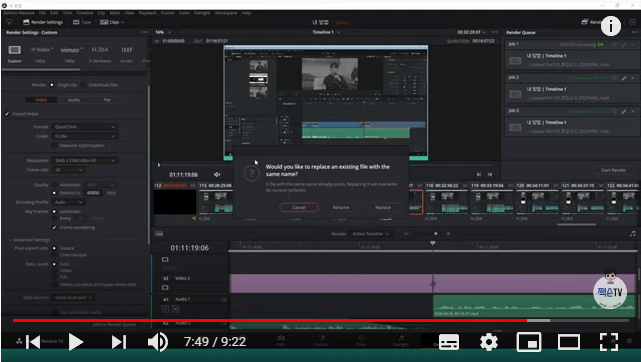Skip to the next video

(119, 342)
